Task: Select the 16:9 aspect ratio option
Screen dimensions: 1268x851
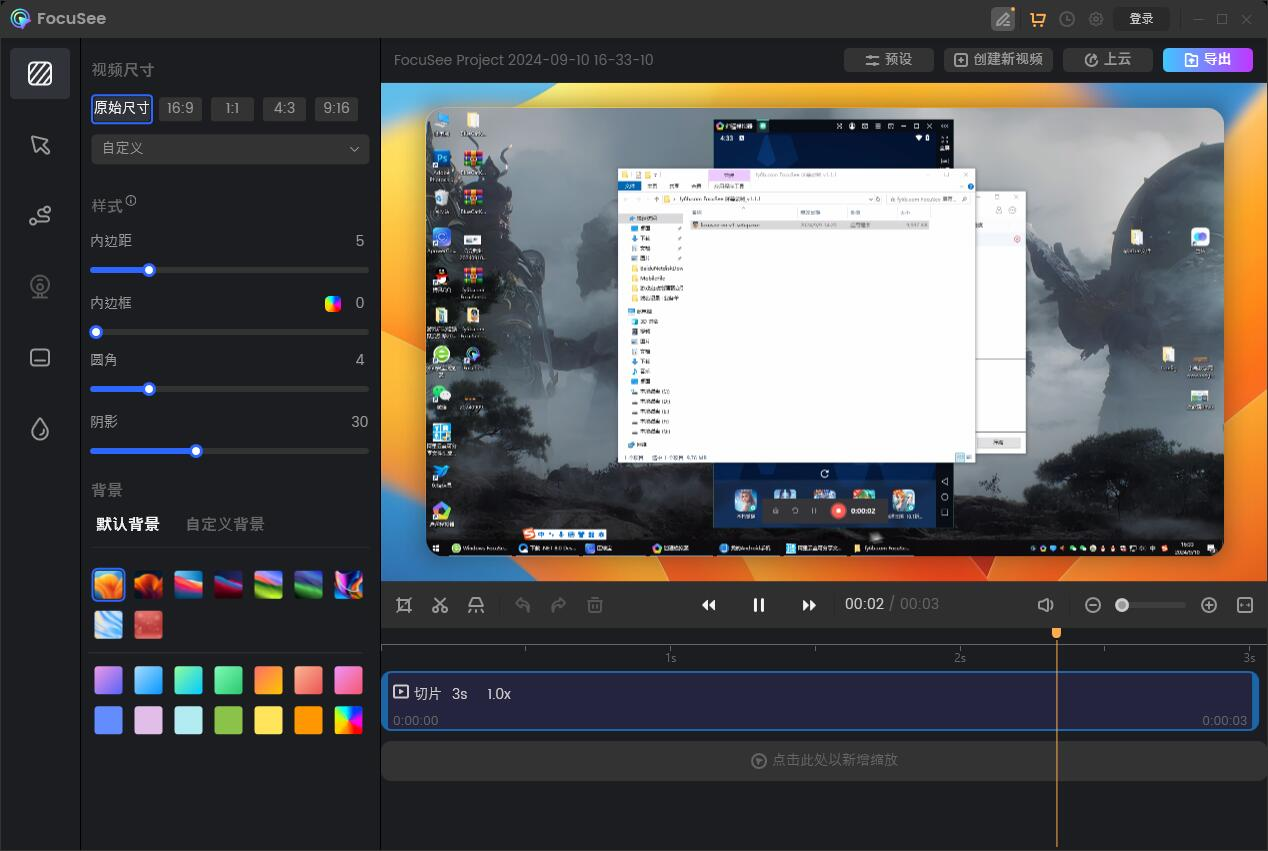Action: click(x=181, y=108)
